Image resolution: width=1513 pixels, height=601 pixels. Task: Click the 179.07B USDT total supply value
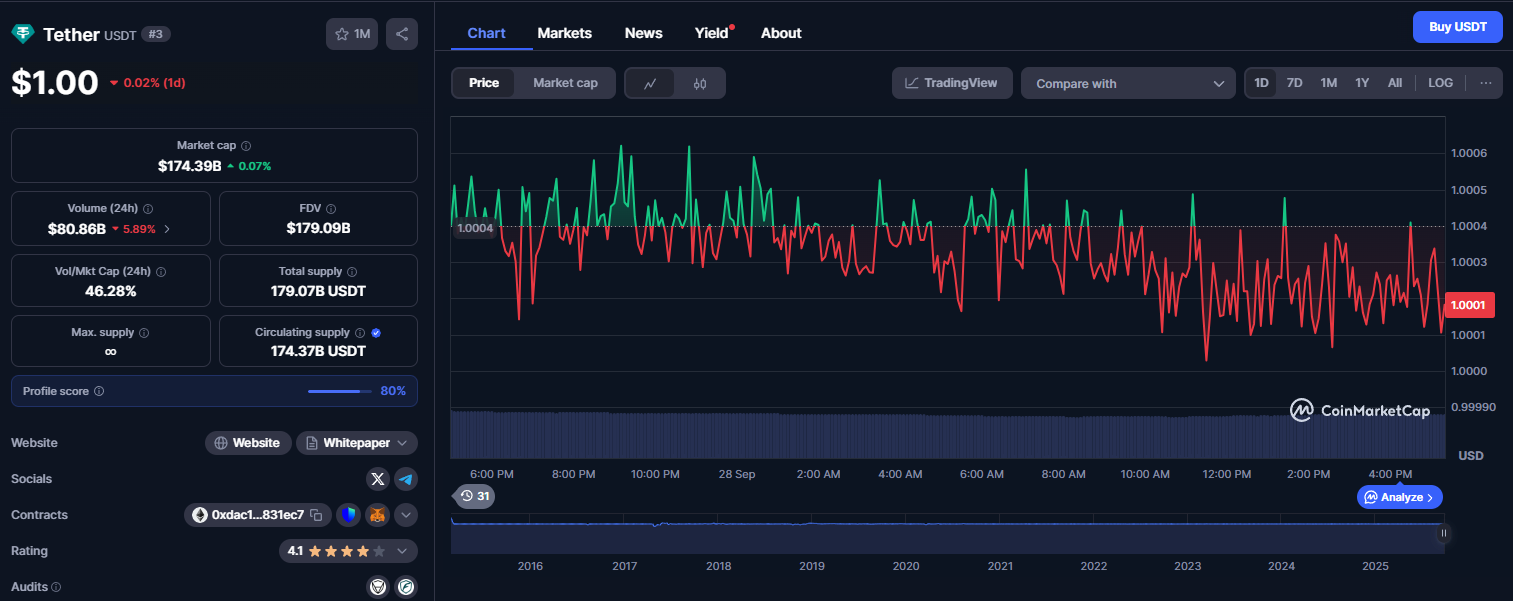[x=318, y=291]
